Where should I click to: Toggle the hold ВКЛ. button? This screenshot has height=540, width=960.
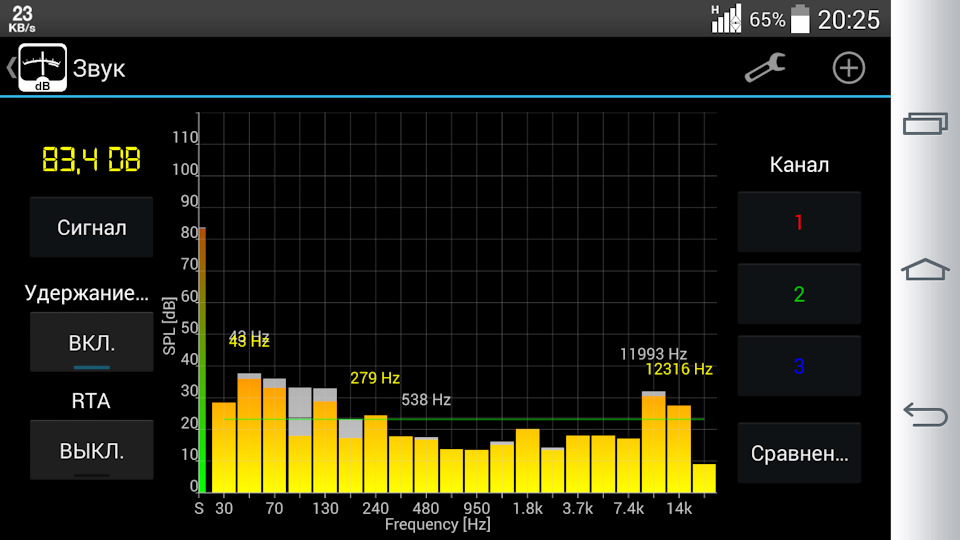point(92,343)
